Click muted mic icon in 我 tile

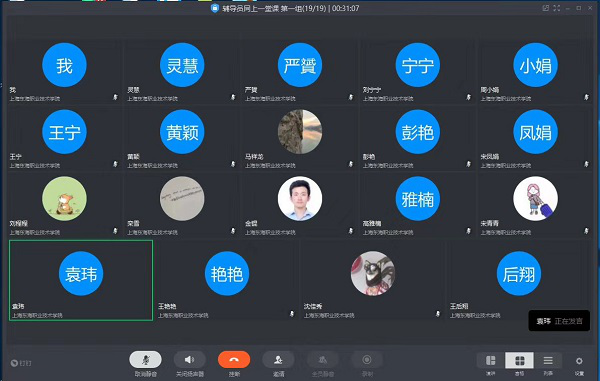[x=115, y=97]
